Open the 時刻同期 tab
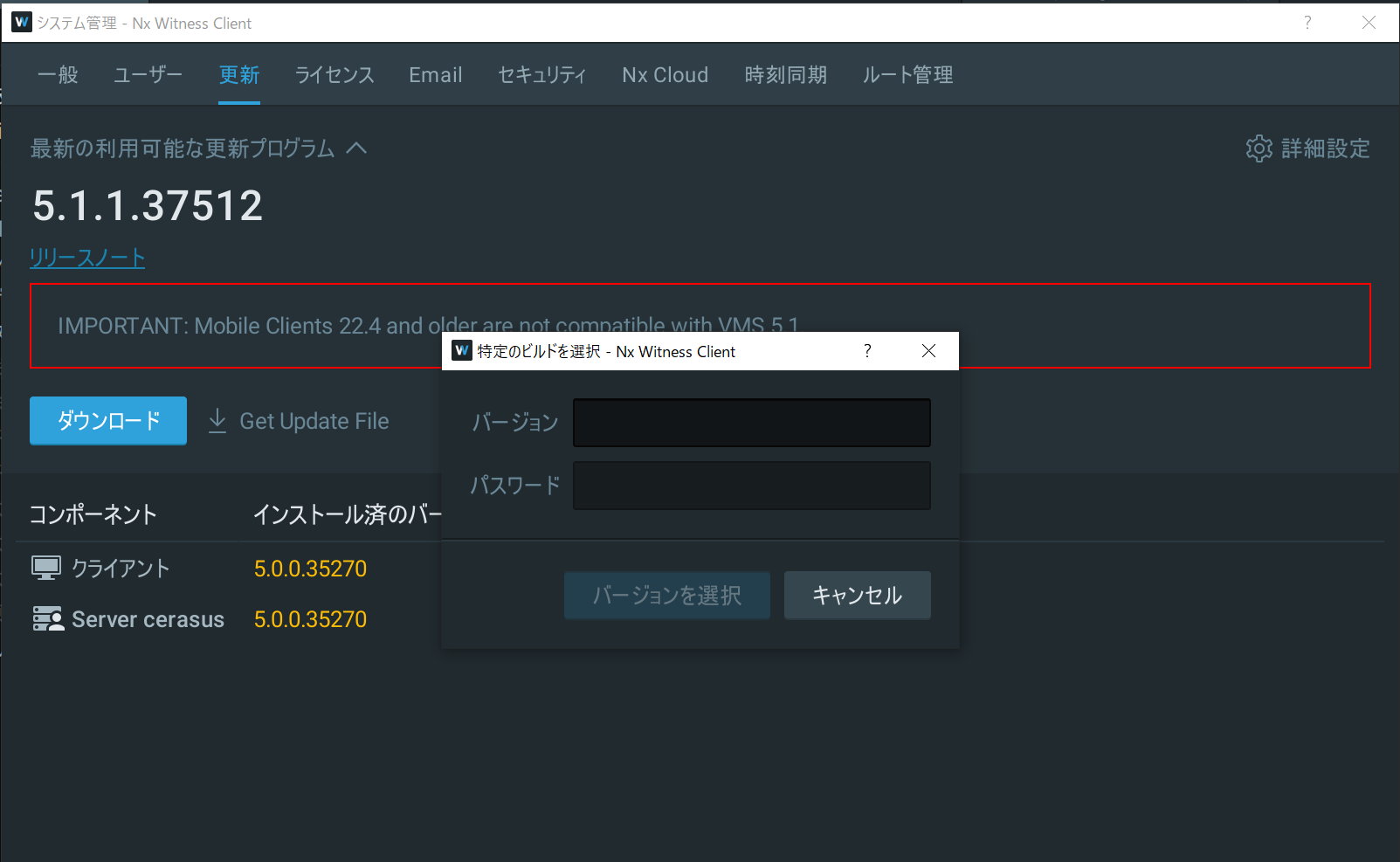Viewport: 1400px width, 862px height. click(786, 75)
